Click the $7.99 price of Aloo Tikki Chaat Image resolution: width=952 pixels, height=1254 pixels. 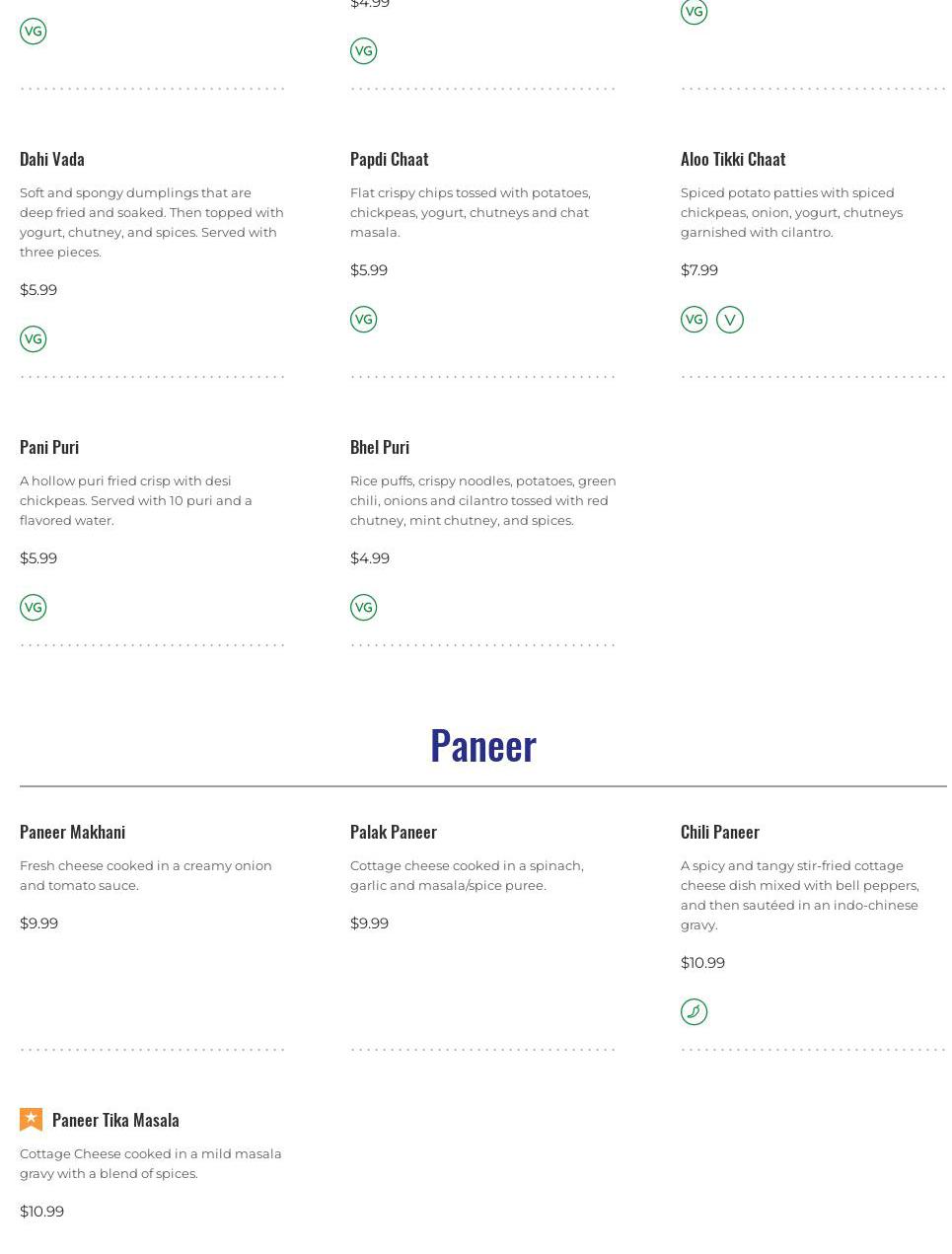[x=699, y=270]
